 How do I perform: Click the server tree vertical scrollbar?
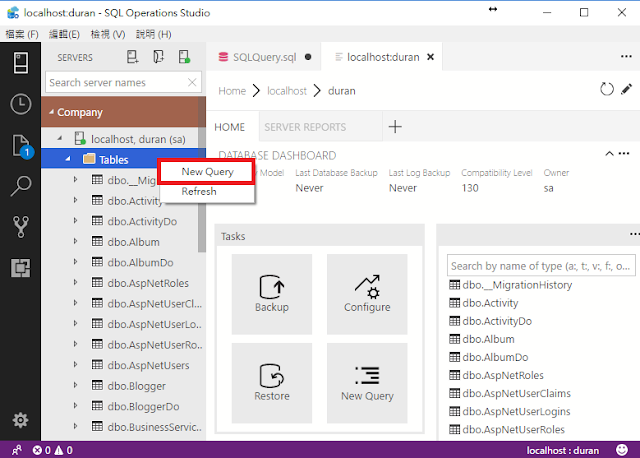[202, 175]
